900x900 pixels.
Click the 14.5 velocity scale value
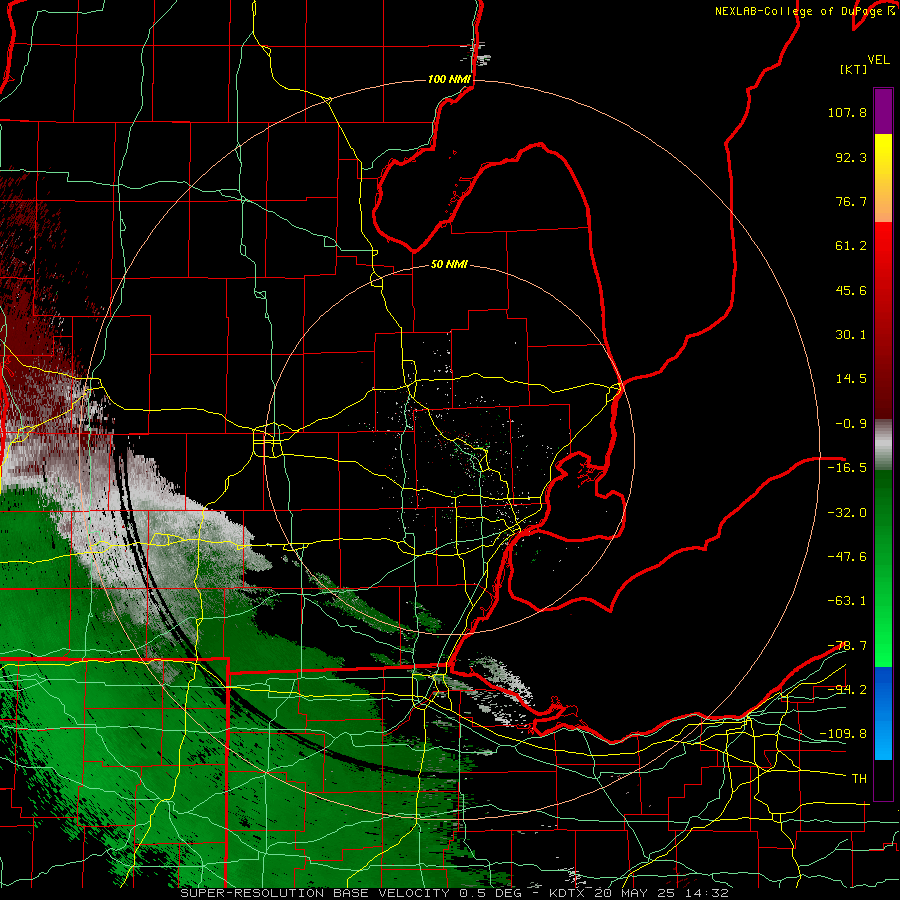(x=851, y=379)
